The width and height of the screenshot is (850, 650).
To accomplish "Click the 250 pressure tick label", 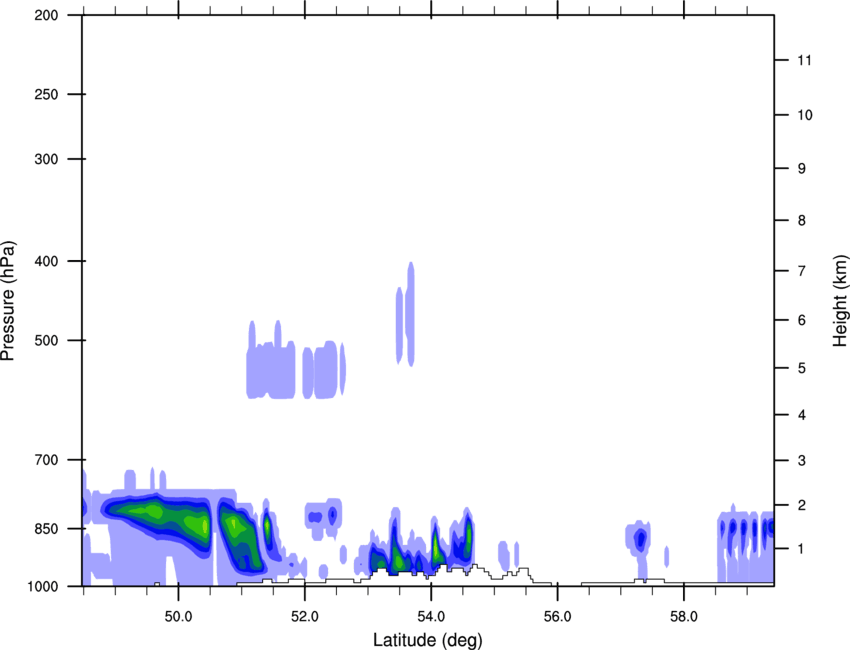I will tap(46, 94).
